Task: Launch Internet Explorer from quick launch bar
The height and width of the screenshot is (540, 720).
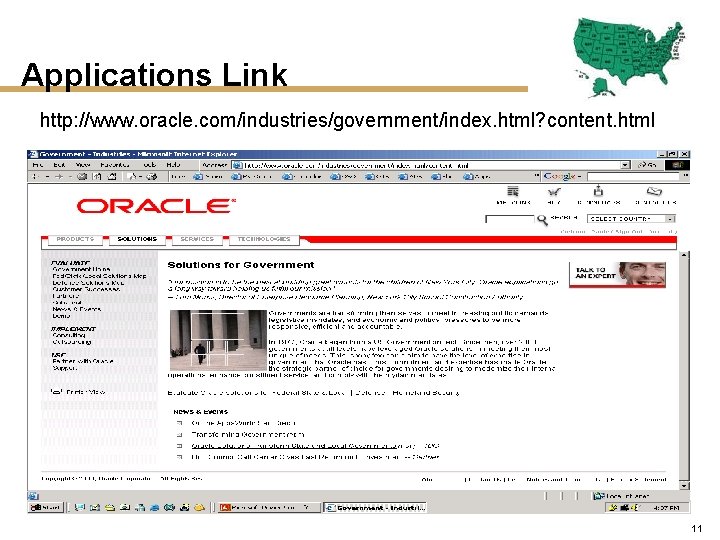Action: coord(155,507)
